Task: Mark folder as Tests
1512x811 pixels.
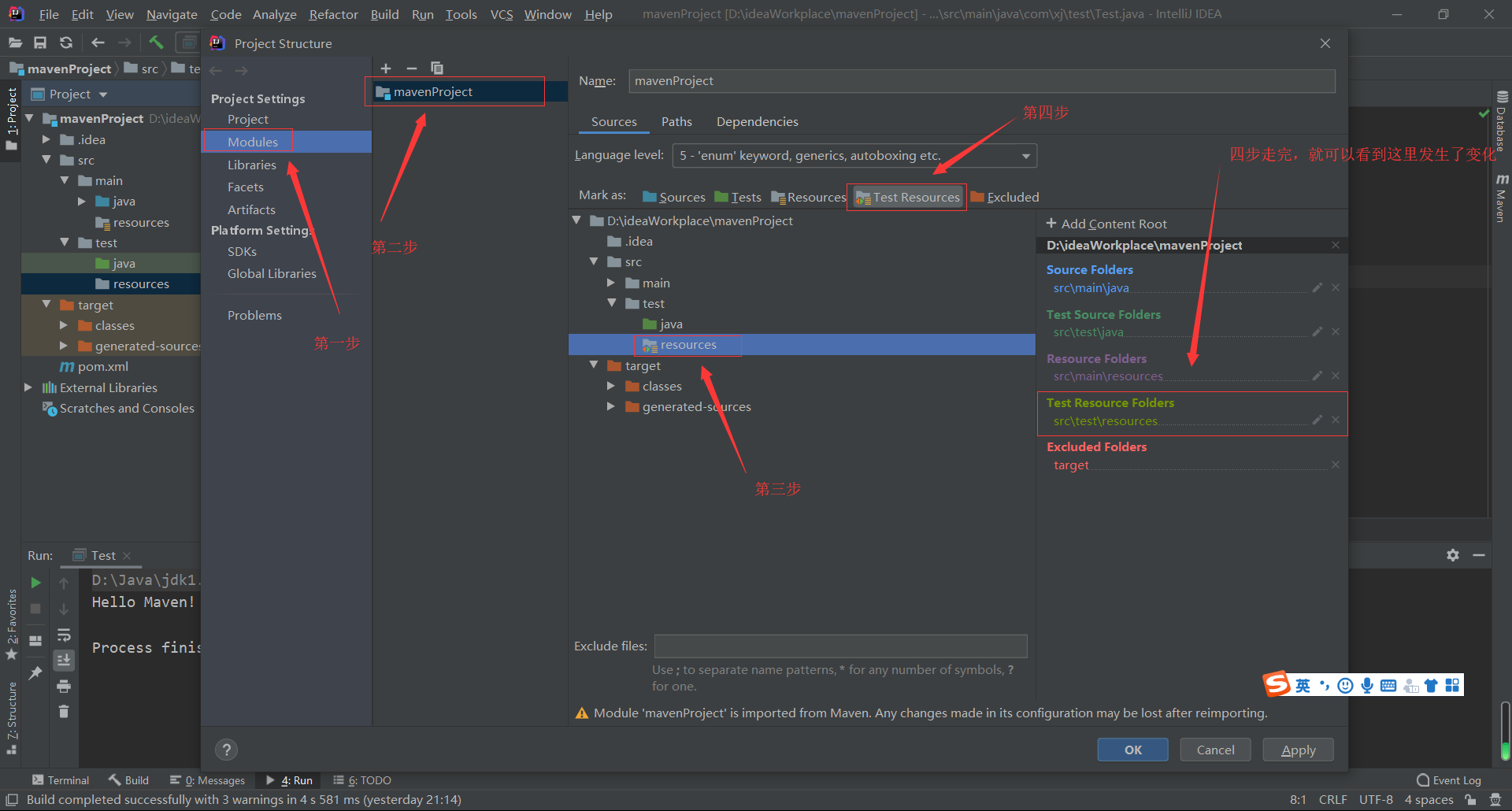Action: point(738,197)
